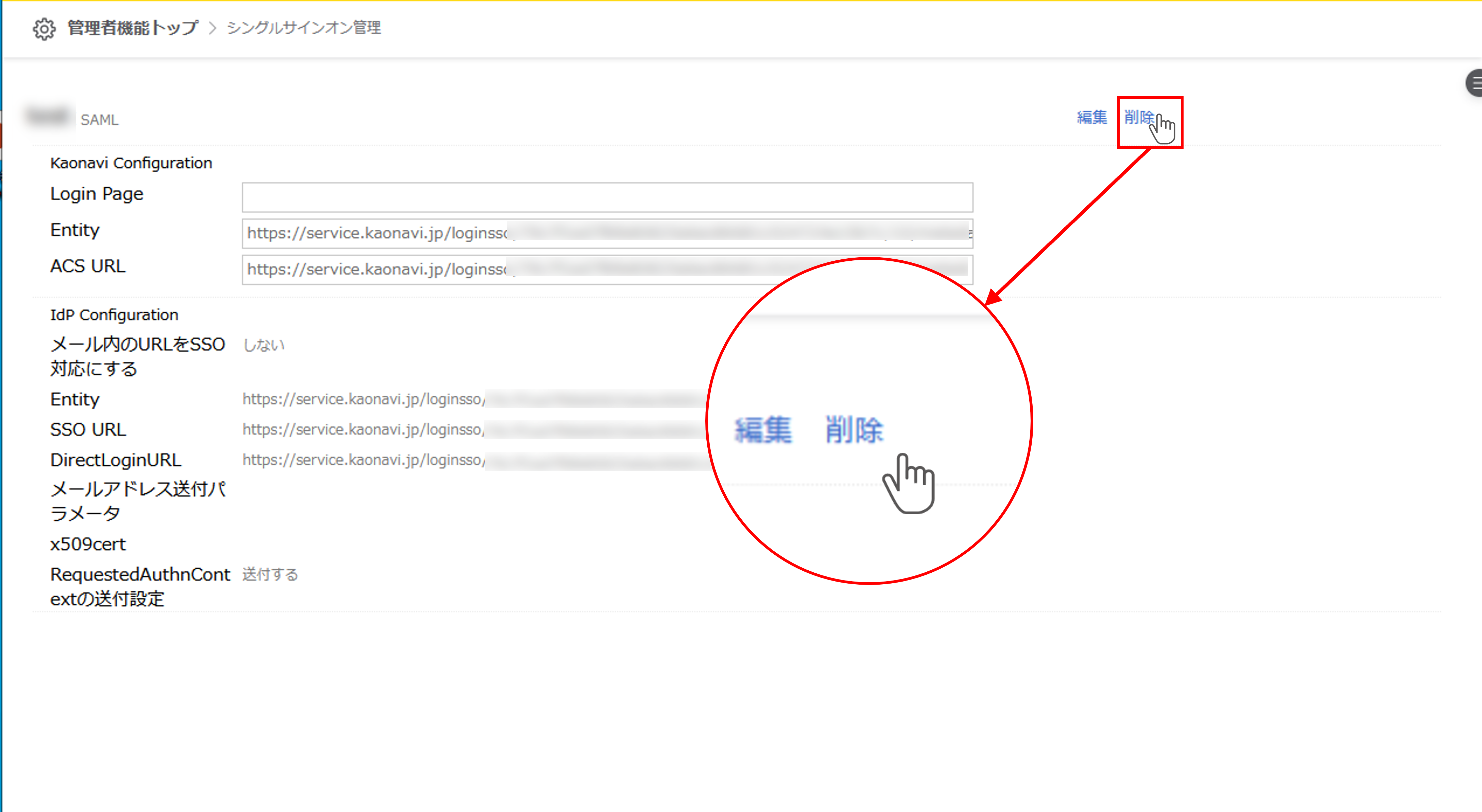The height and width of the screenshot is (812, 1482).
Task: Click the Kaonavi Configuration section heading
Action: pyautogui.click(x=131, y=163)
